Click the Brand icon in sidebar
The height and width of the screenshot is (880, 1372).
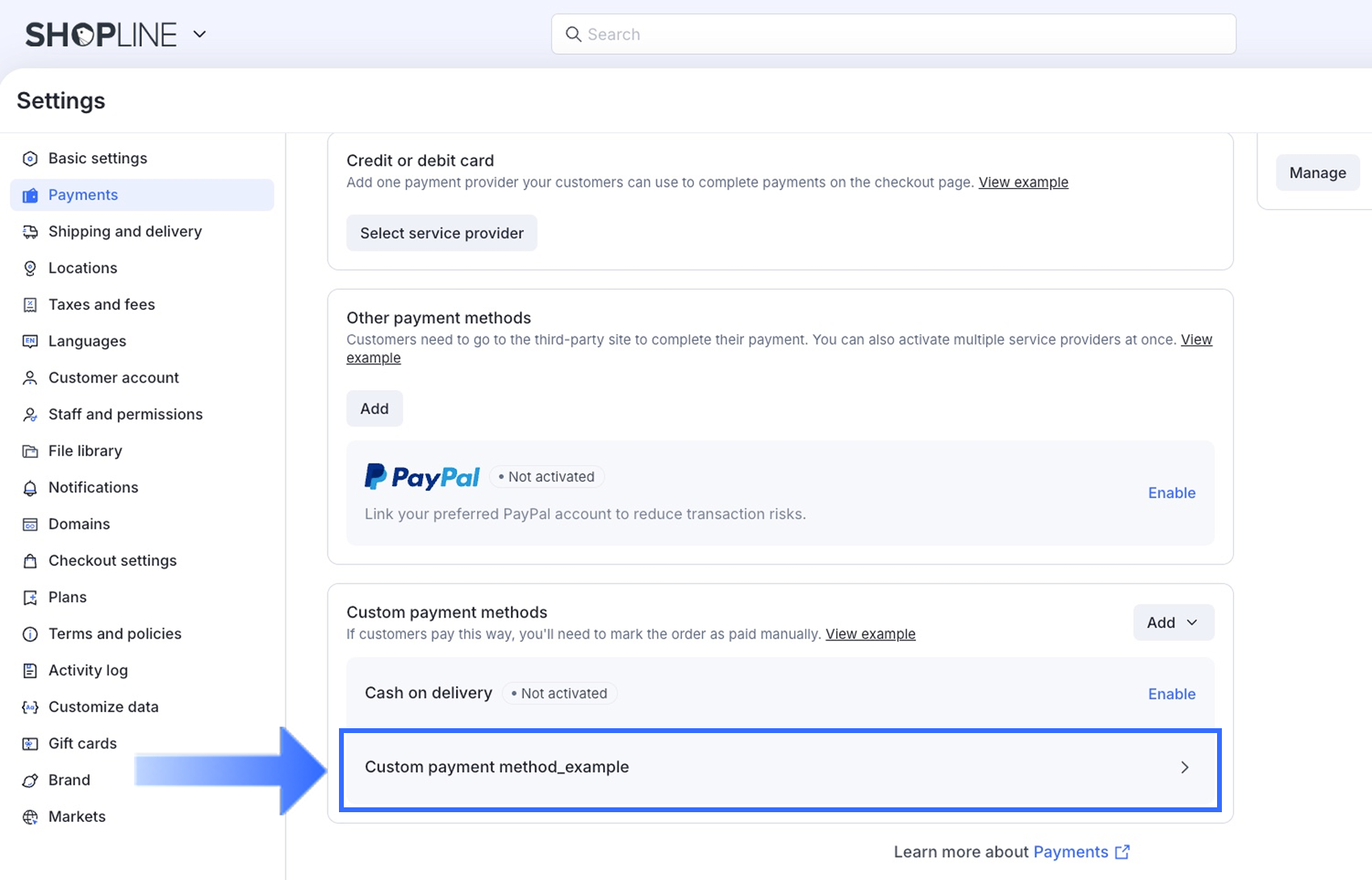click(30, 781)
